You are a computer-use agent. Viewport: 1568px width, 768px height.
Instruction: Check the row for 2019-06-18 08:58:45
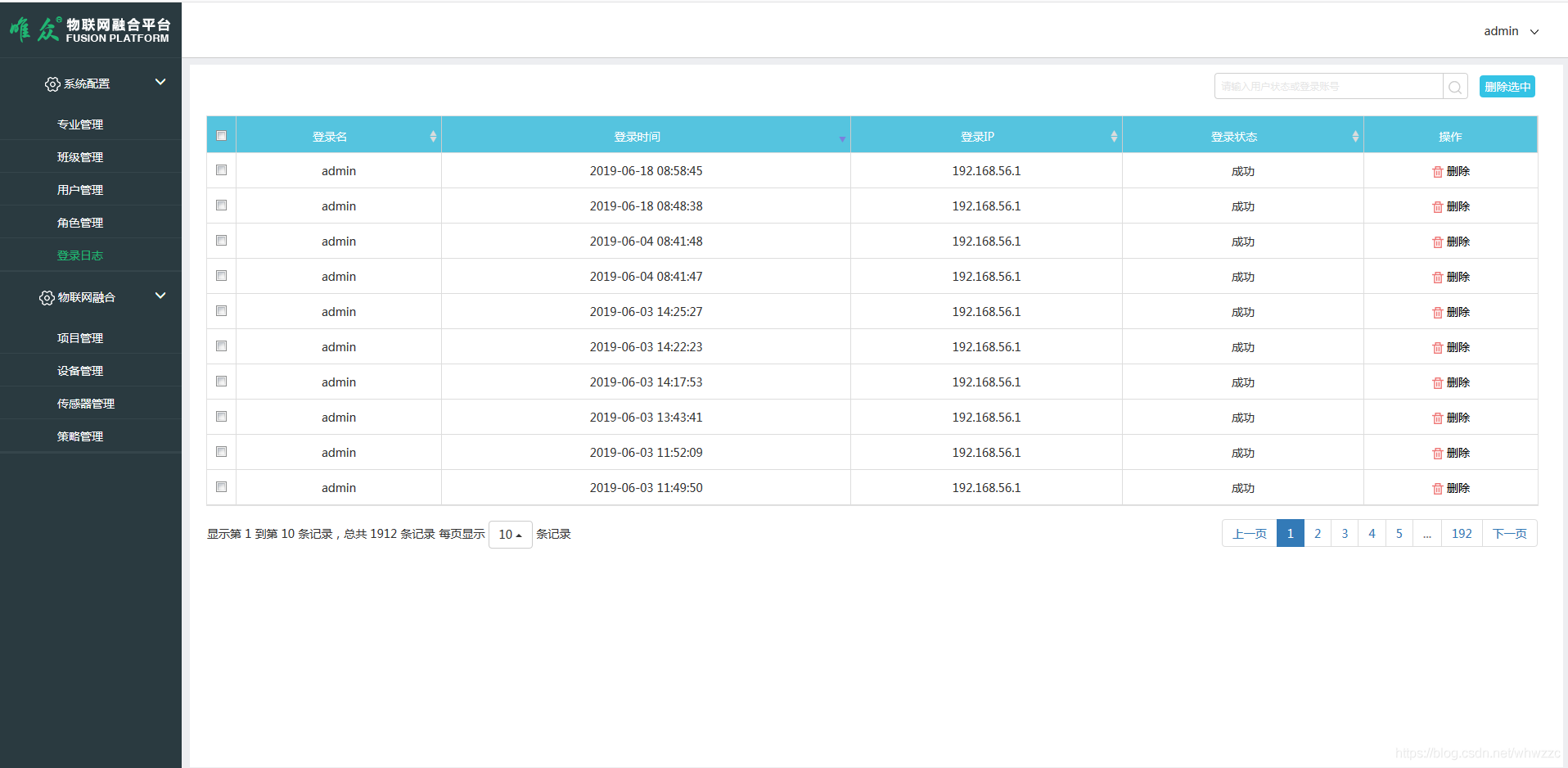(221, 170)
